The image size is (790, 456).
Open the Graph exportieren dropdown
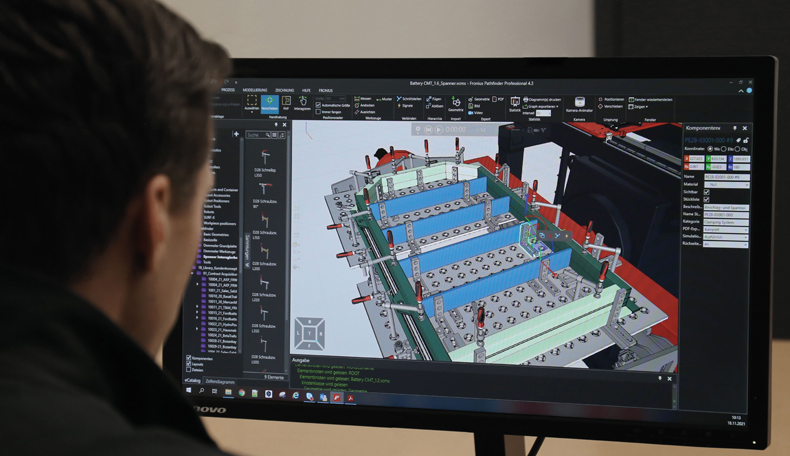(x=541, y=107)
